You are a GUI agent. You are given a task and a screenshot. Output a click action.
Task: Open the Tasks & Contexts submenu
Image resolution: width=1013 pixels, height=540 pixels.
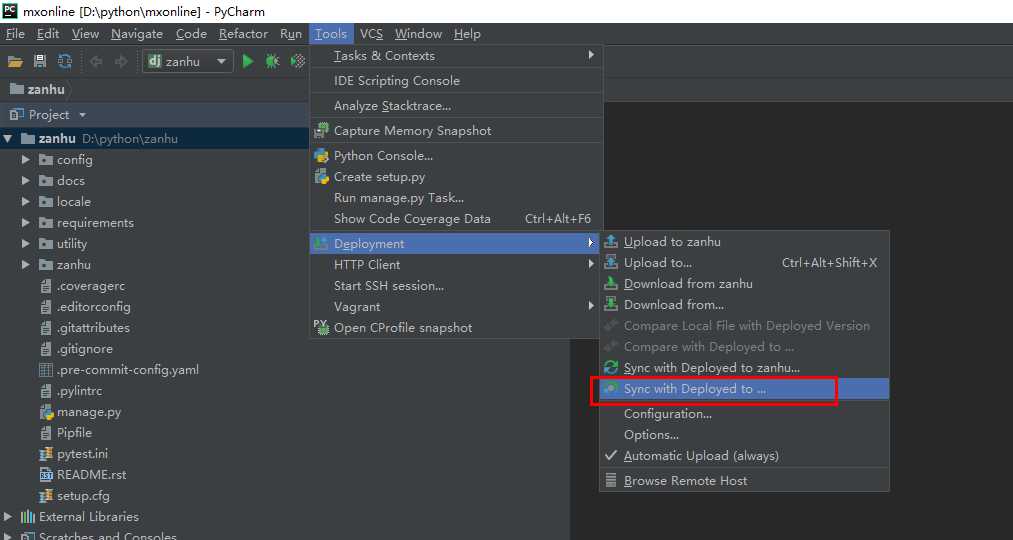456,56
